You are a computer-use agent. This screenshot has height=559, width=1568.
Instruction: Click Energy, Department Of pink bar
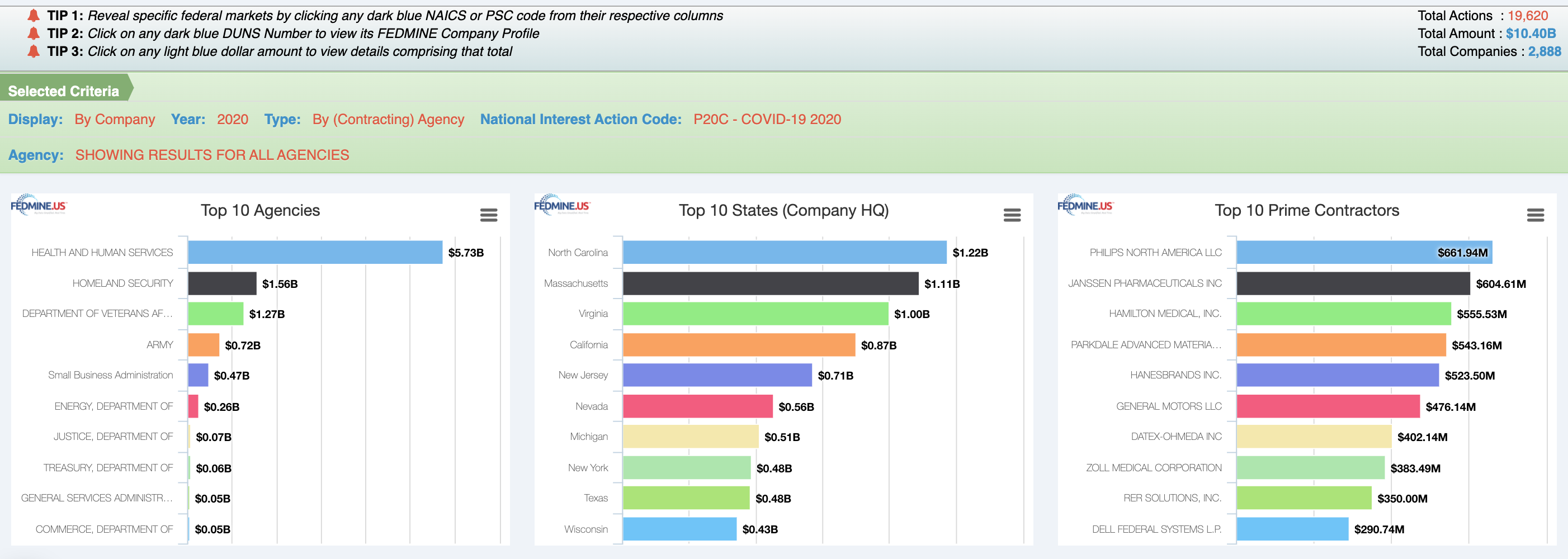(193, 406)
